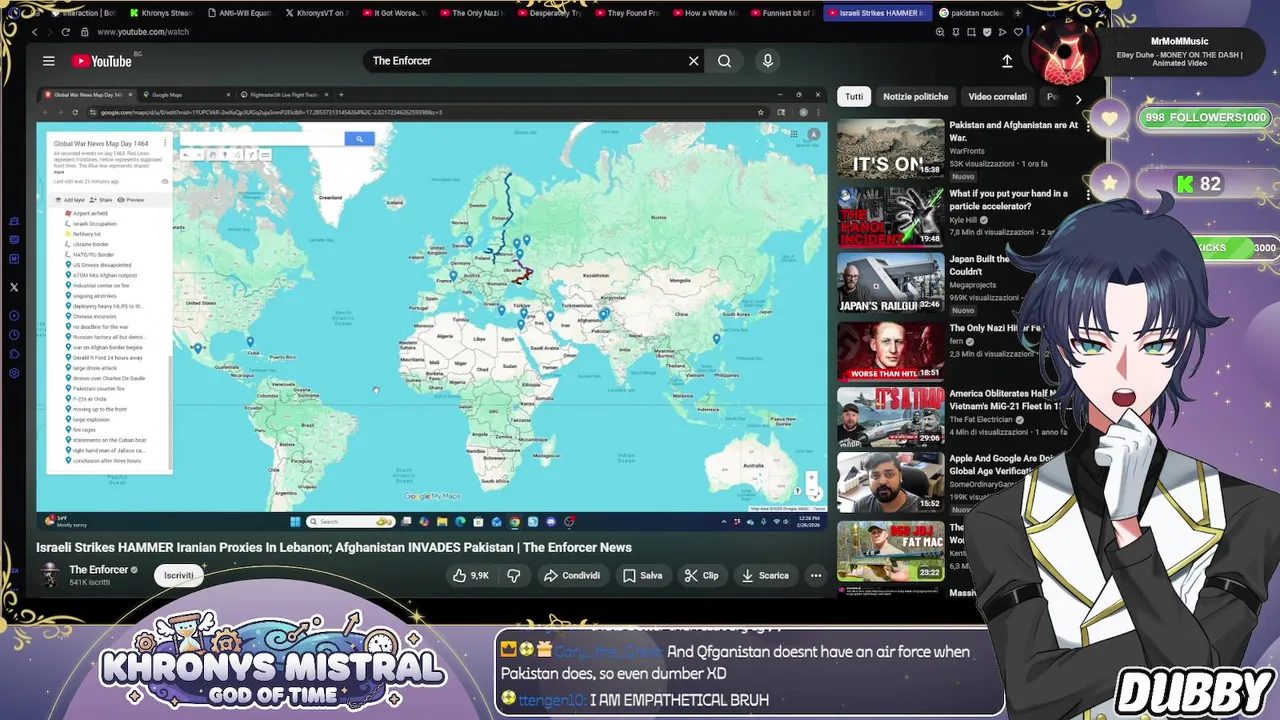This screenshot has width=1280, height=720.
Task: Open The Enforcer channel avatar
Action: 49,575
